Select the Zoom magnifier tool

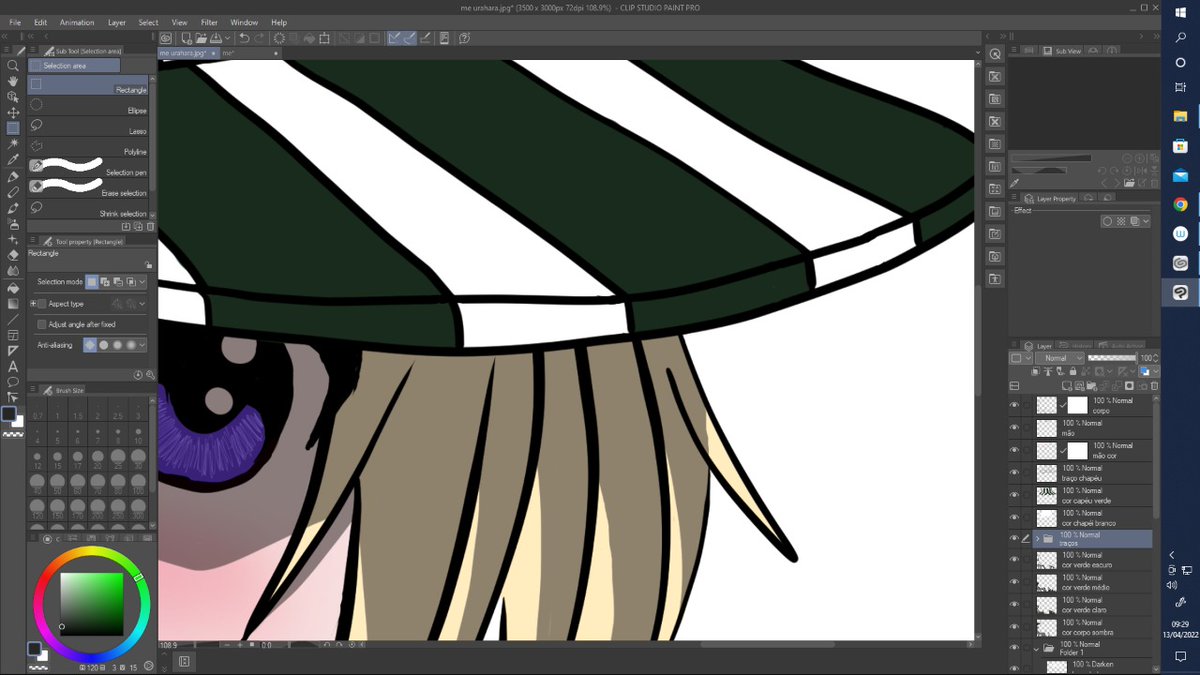pyautogui.click(x=13, y=65)
